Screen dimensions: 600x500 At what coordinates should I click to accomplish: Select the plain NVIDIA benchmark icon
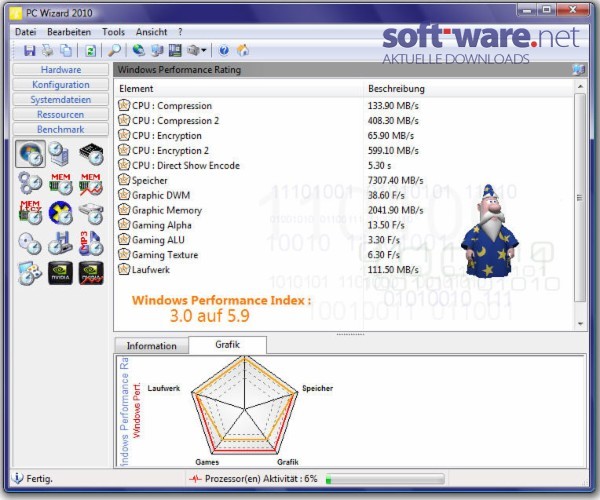[60, 273]
